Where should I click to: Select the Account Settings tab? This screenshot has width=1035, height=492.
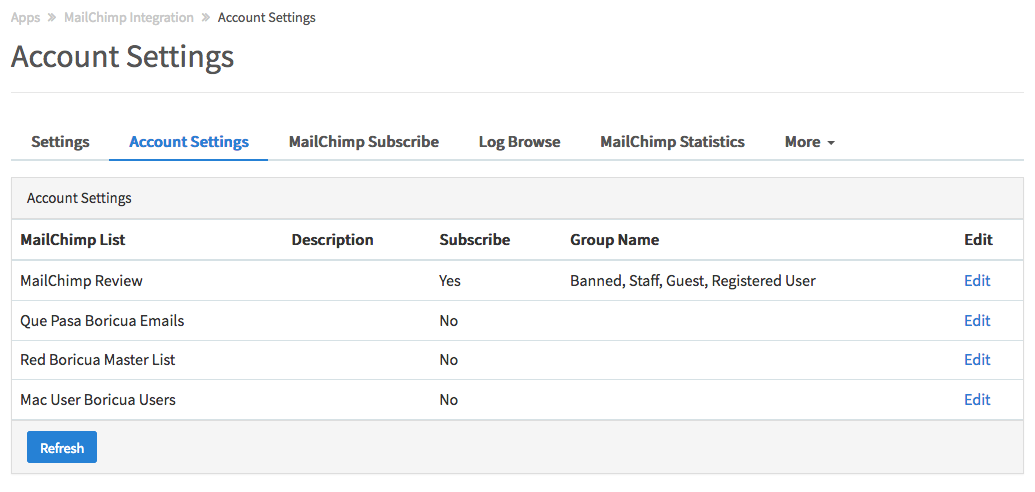[x=189, y=142]
